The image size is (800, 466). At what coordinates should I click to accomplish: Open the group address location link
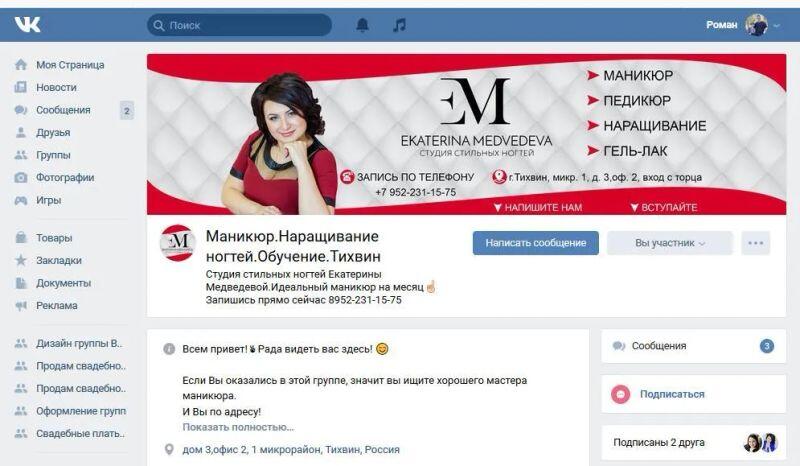pos(291,450)
